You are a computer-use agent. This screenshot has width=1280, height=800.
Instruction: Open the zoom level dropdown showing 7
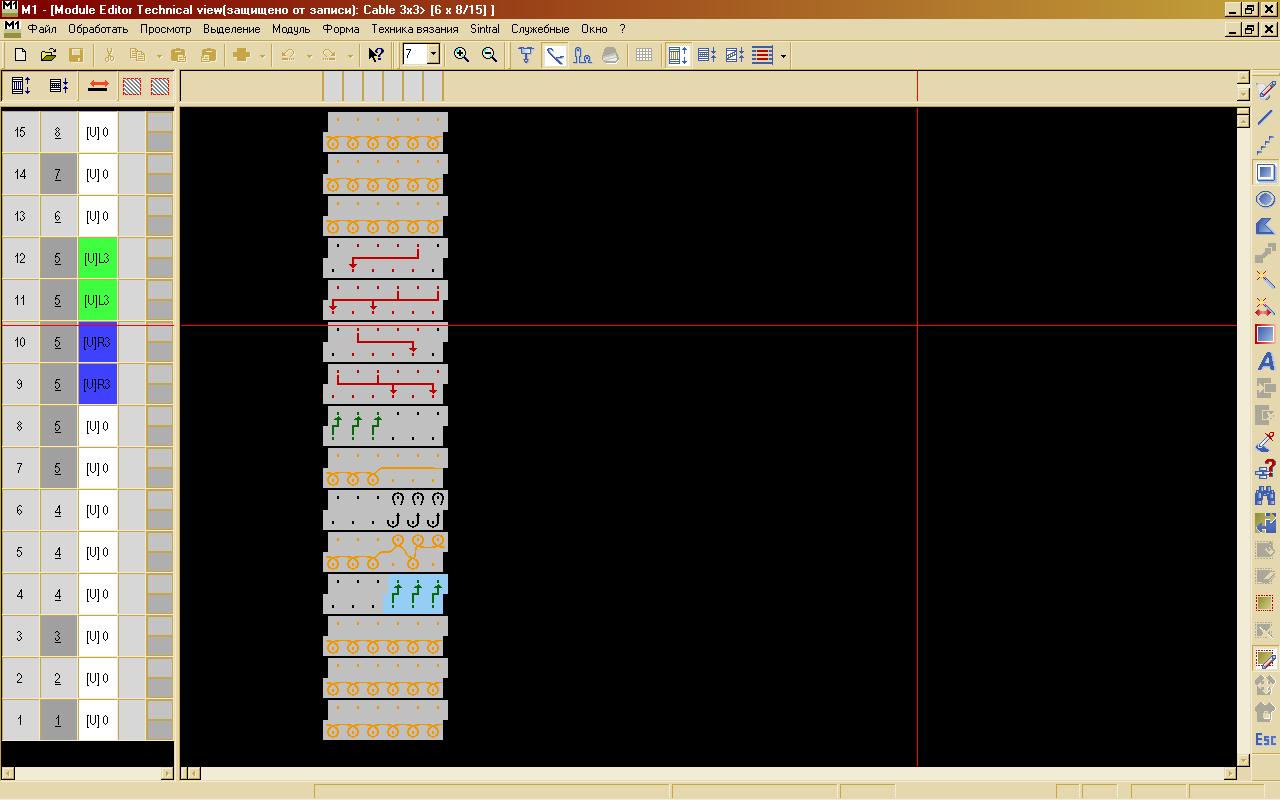[433, 55]
